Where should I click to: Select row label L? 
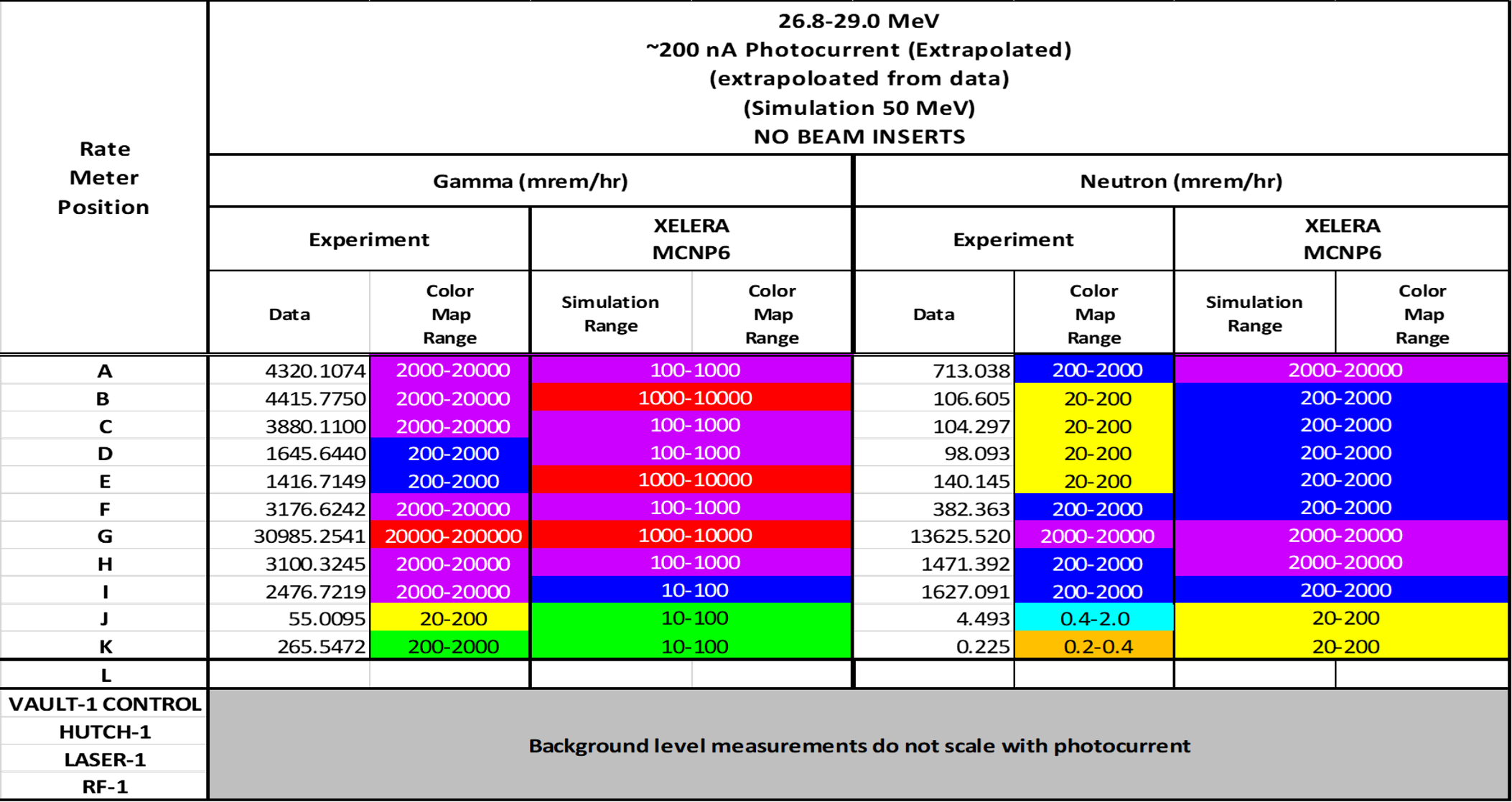pyautogui.click(x=104, y=675)
